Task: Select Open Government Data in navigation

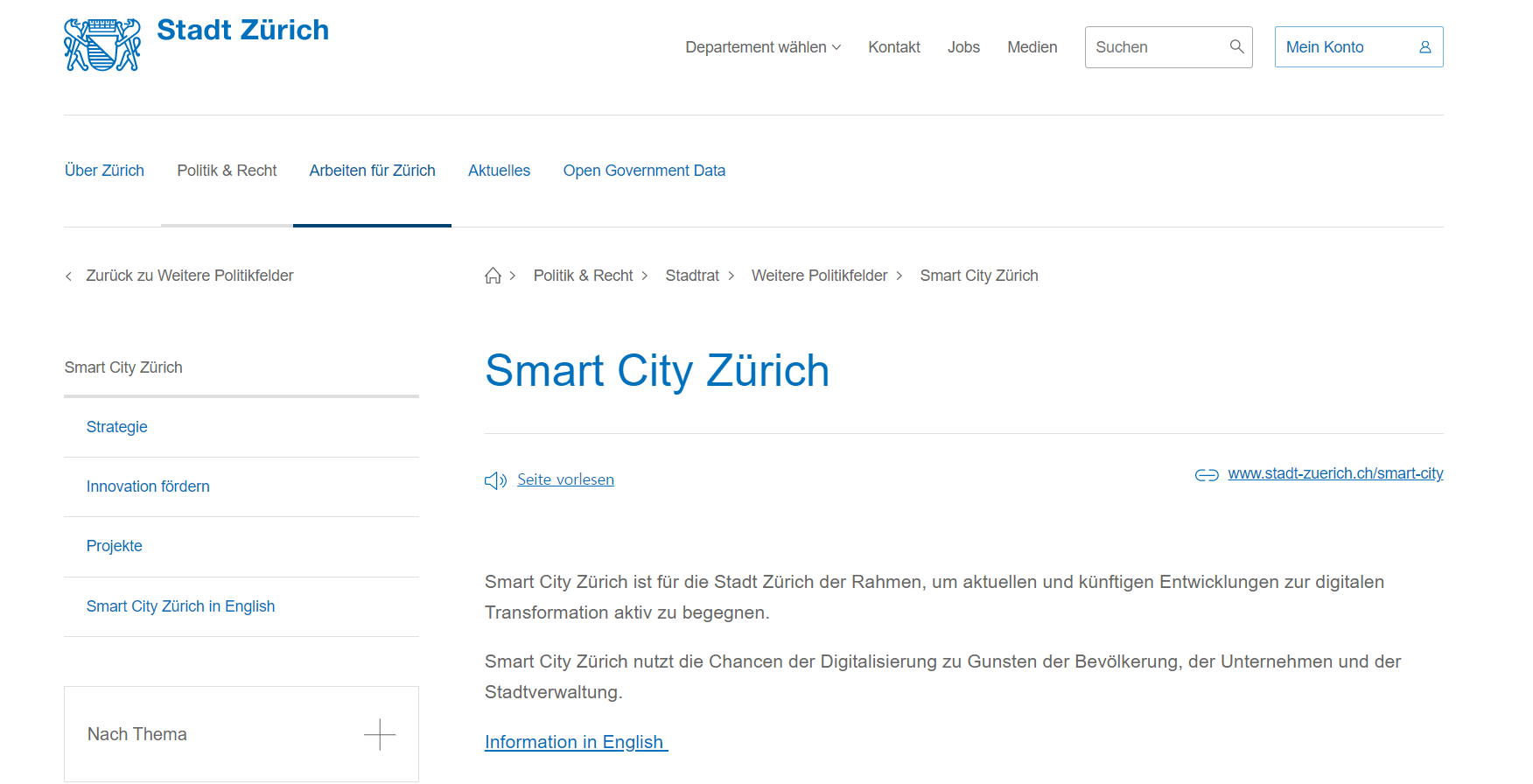Action: [644, 171]
